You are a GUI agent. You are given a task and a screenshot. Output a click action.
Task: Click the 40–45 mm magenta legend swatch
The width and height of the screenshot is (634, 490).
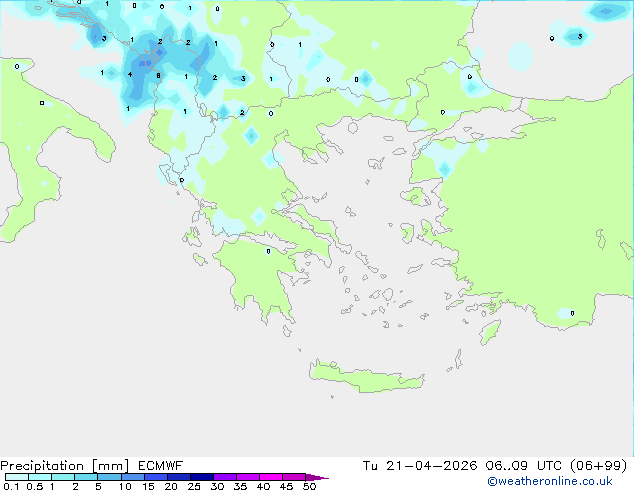(x=271, y=477)
